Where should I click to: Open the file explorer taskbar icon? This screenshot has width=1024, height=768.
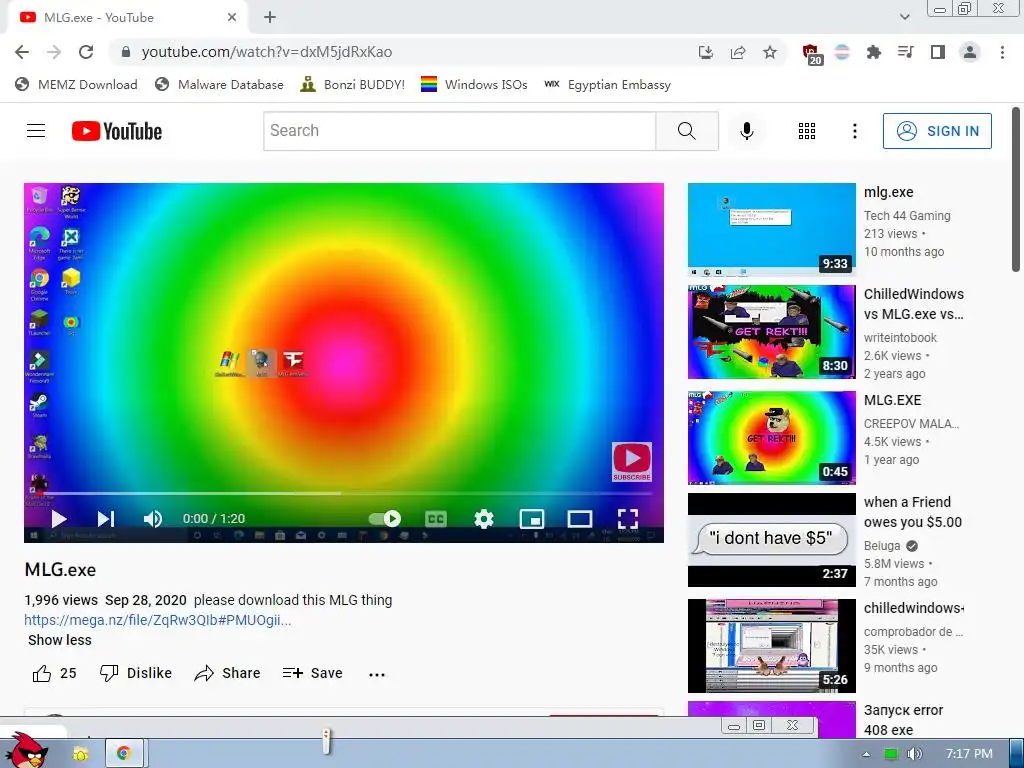click(x=81, y=754)
